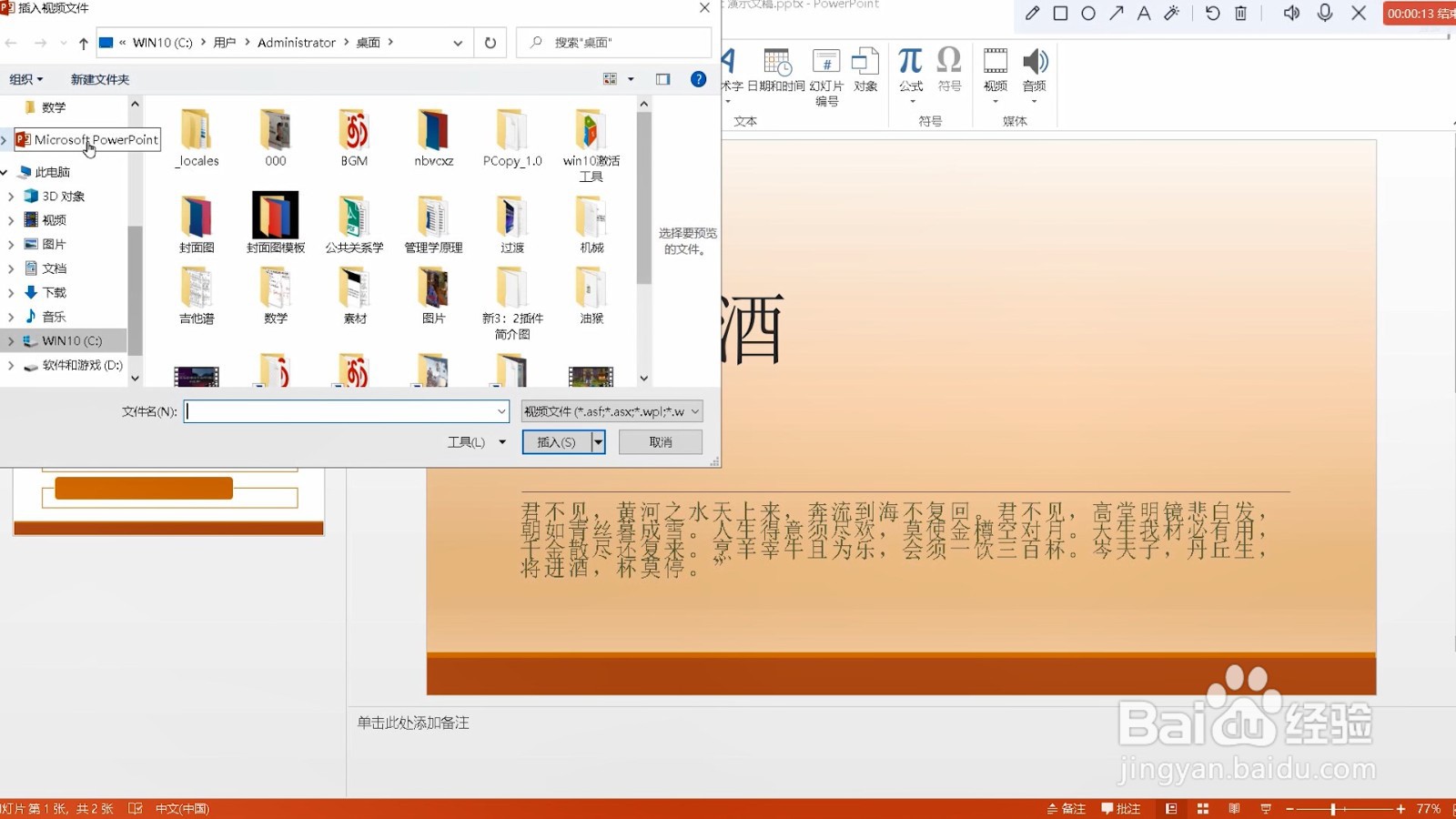This screenshot has height=819, width=1456.
Task: Click the 插入(S) button
Action: [x=557, y=442]
